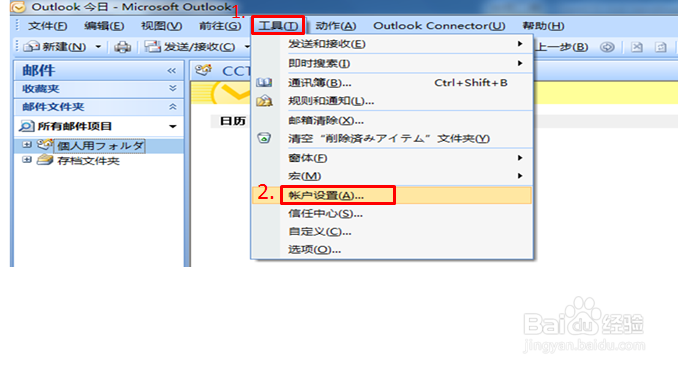683x370 pixels.
Task: Open the 前往(G) menu
Action: [x=220, y=26]
